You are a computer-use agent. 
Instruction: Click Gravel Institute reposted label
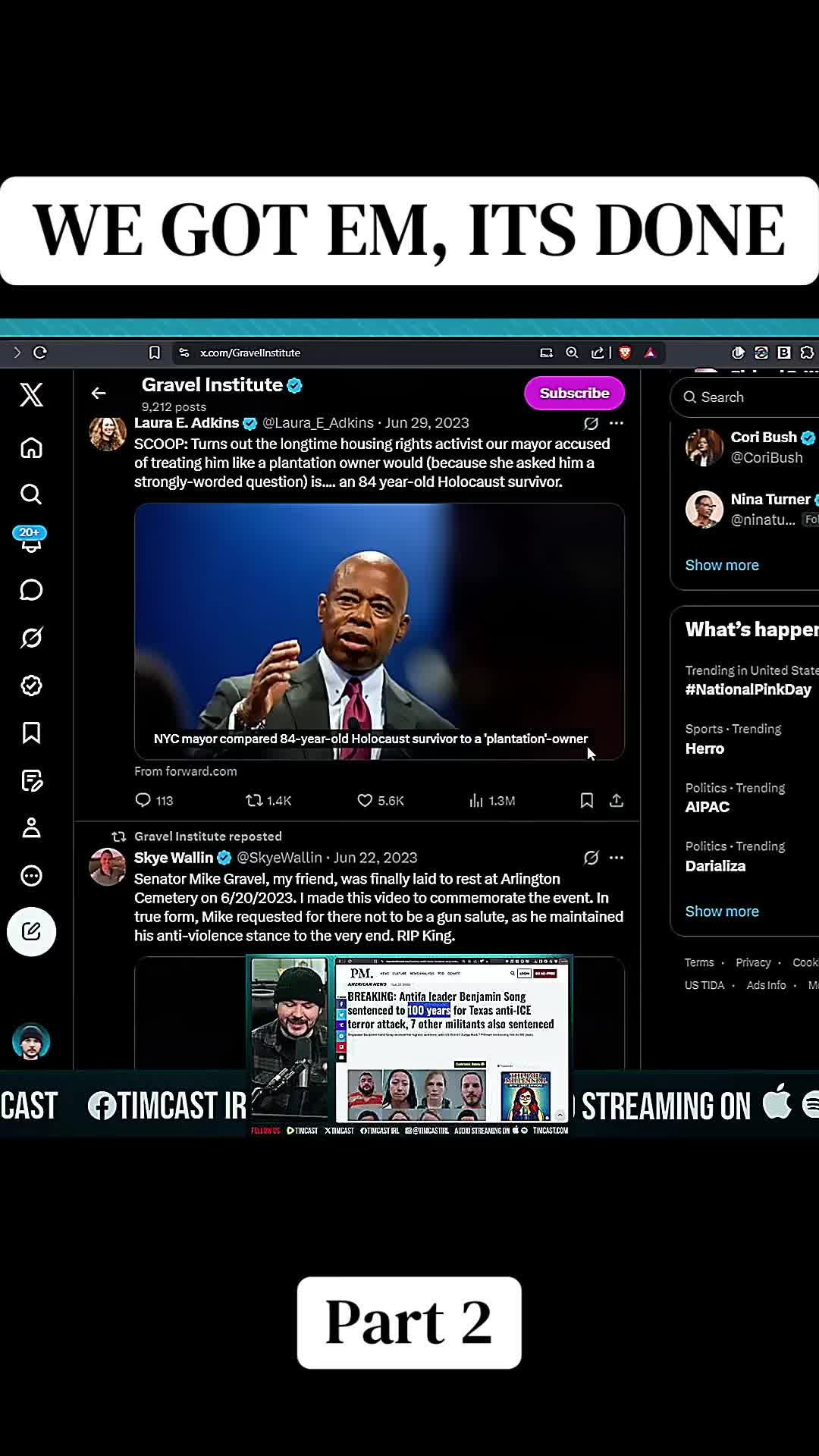coord(208,836)
